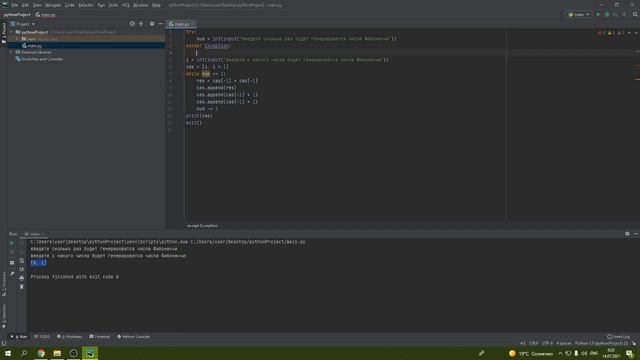Click expand all icon in Project panel header
Image resolution: width=640 pixels, height=360 pixels.
coord(141,24)
